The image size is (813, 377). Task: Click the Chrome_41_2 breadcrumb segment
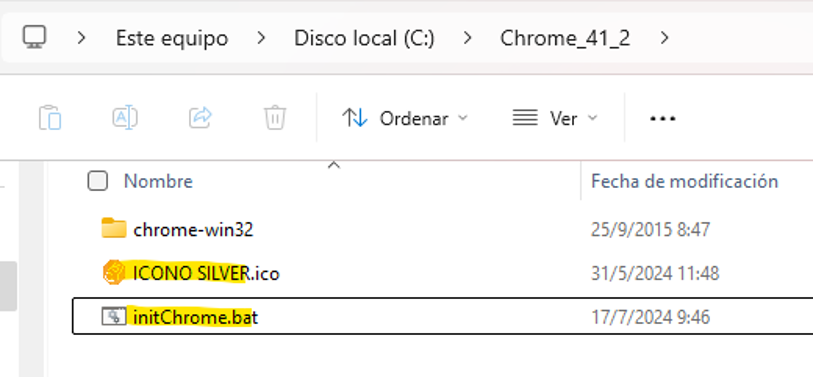click(x=565, y=38)
